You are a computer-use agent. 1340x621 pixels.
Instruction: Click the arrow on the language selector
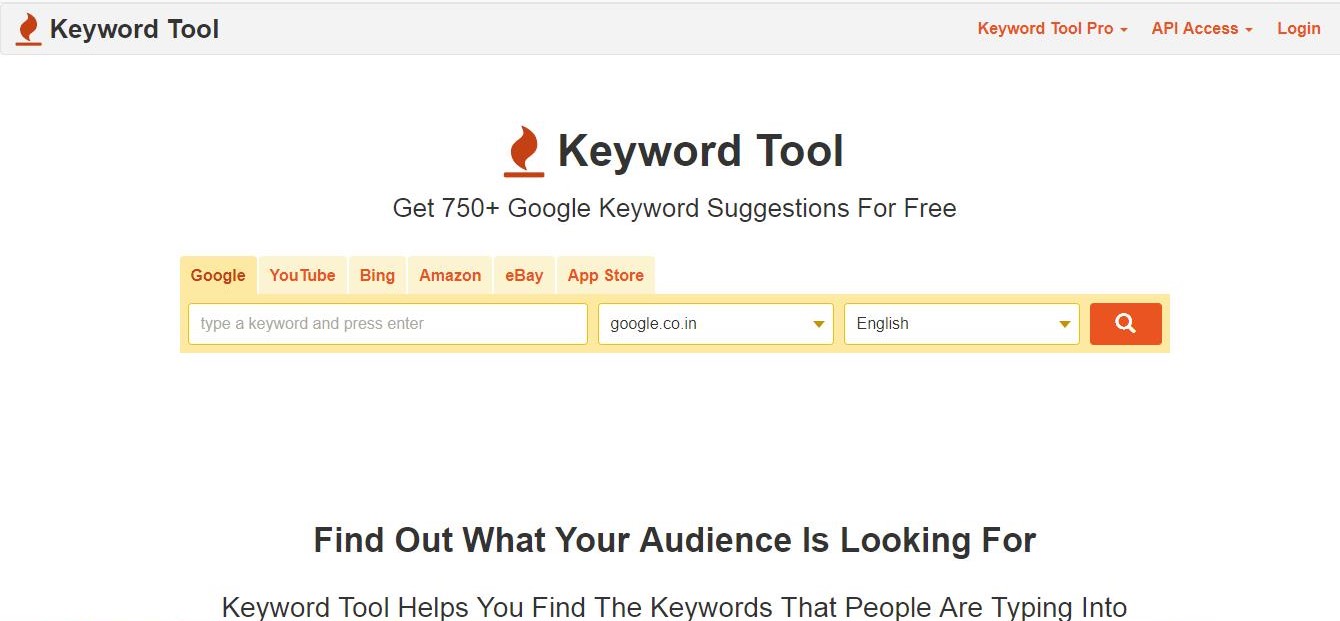click(1065, 324)
